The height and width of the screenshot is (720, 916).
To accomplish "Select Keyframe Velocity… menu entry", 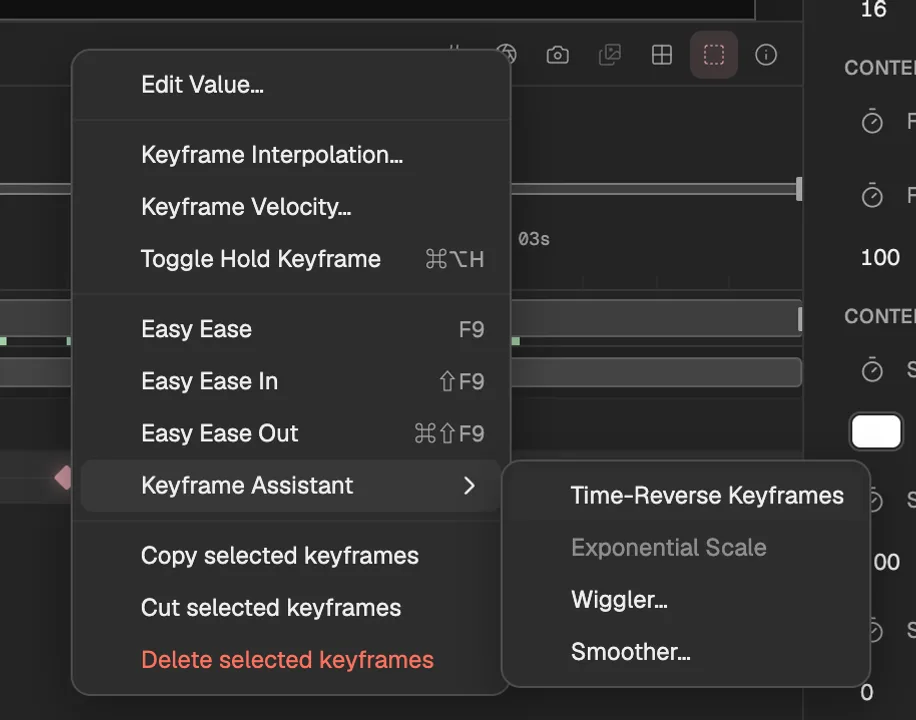I will [291, 207].
